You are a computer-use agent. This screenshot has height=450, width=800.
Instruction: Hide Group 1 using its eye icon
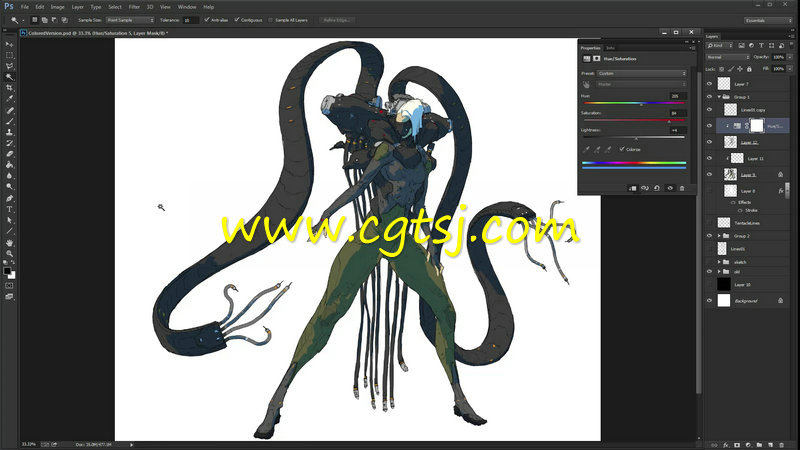coord(709,96)
